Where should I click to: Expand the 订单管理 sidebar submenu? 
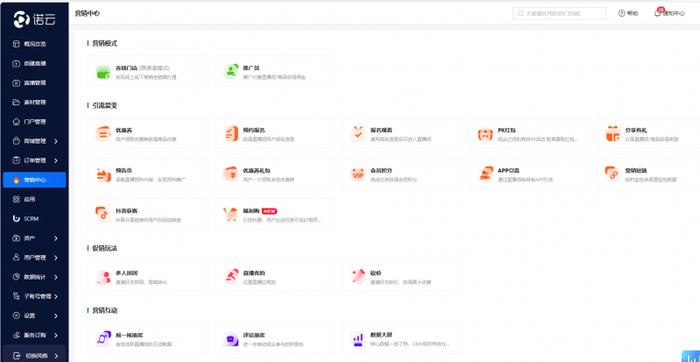click(56, 160)
